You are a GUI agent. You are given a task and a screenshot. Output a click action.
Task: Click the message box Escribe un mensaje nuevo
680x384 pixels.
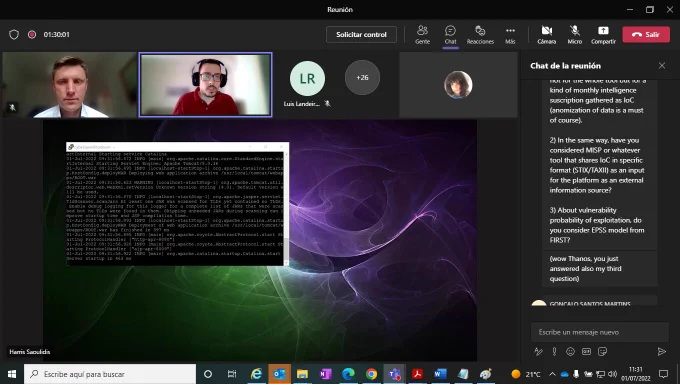(x=600, y=332)
